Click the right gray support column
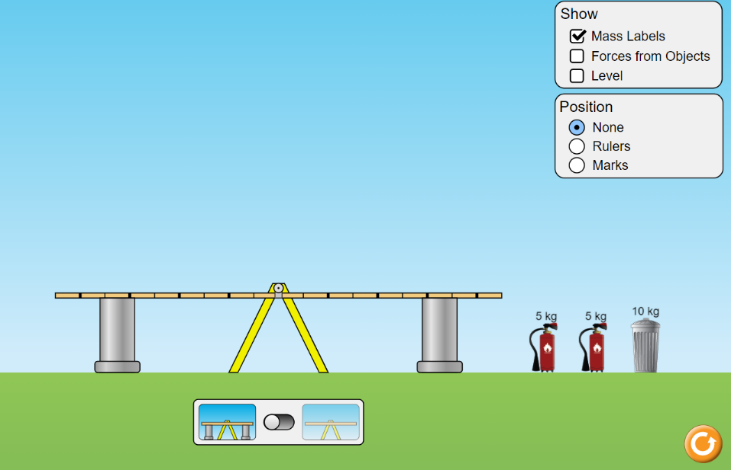731x470 pixels. [440, 335]
